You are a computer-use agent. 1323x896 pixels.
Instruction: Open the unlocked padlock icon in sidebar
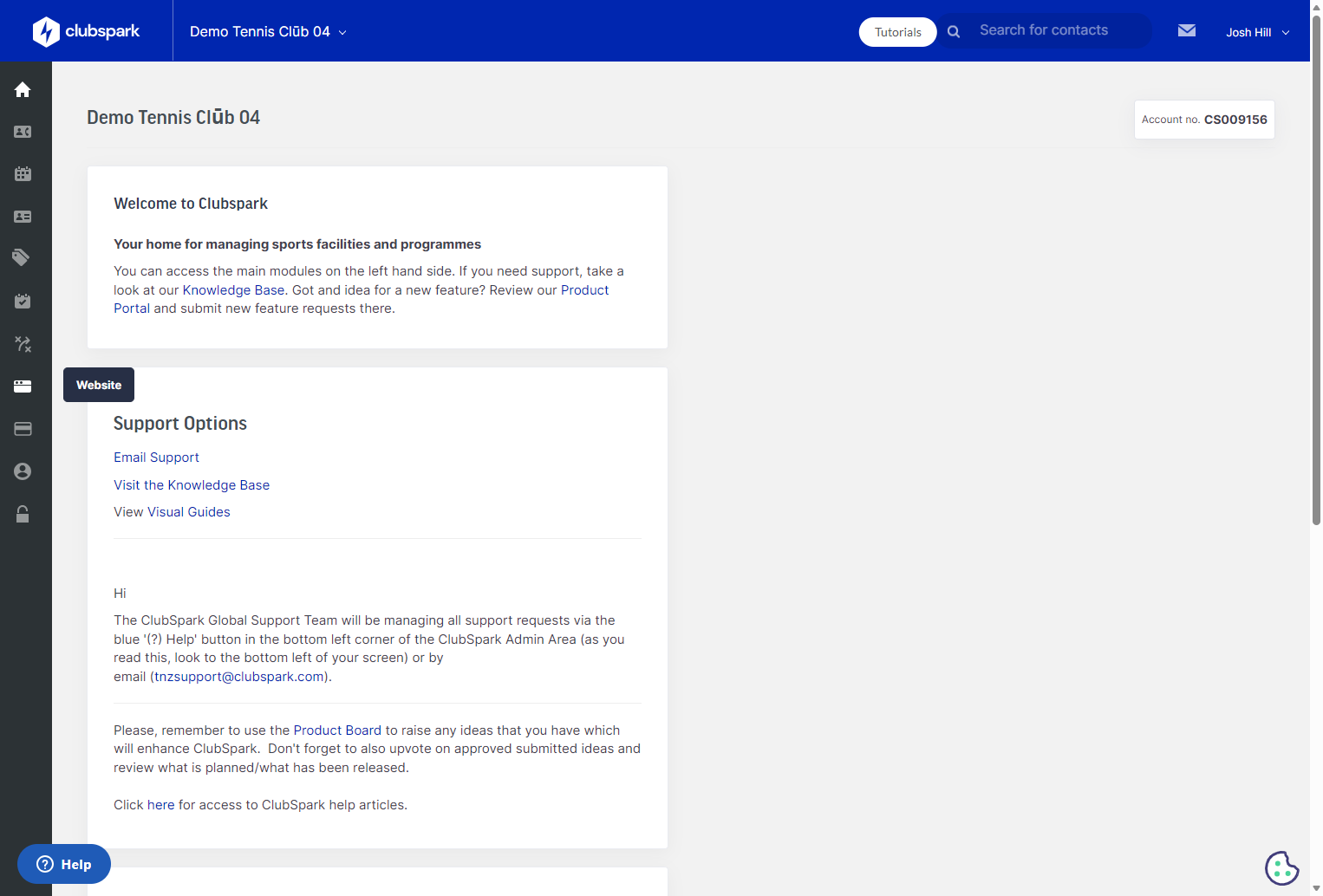pyautogui.click(x=23, y=514)
